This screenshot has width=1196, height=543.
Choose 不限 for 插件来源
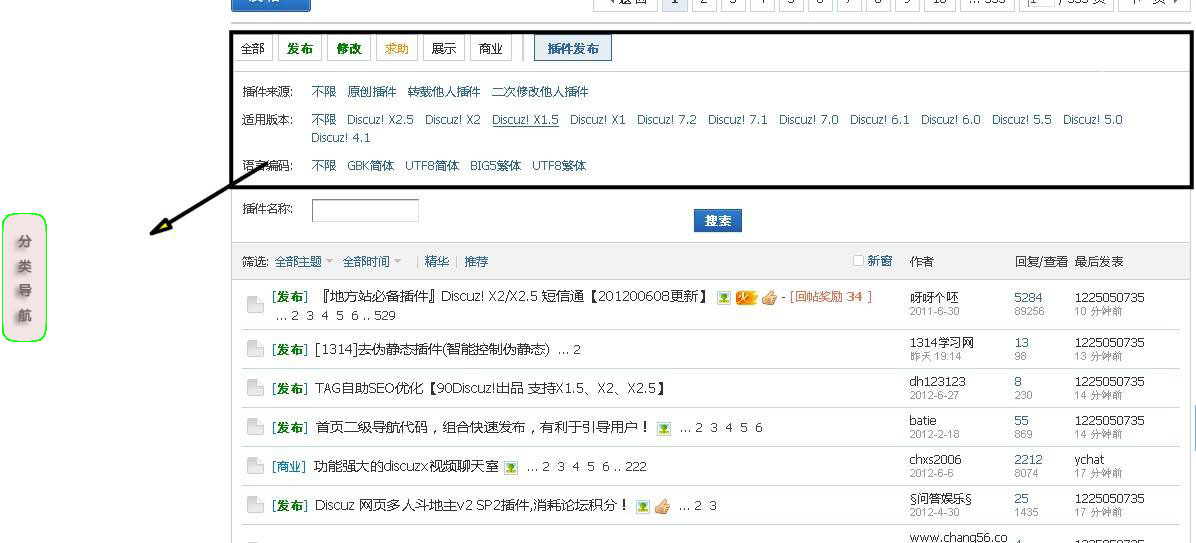(x=323, y=92)
